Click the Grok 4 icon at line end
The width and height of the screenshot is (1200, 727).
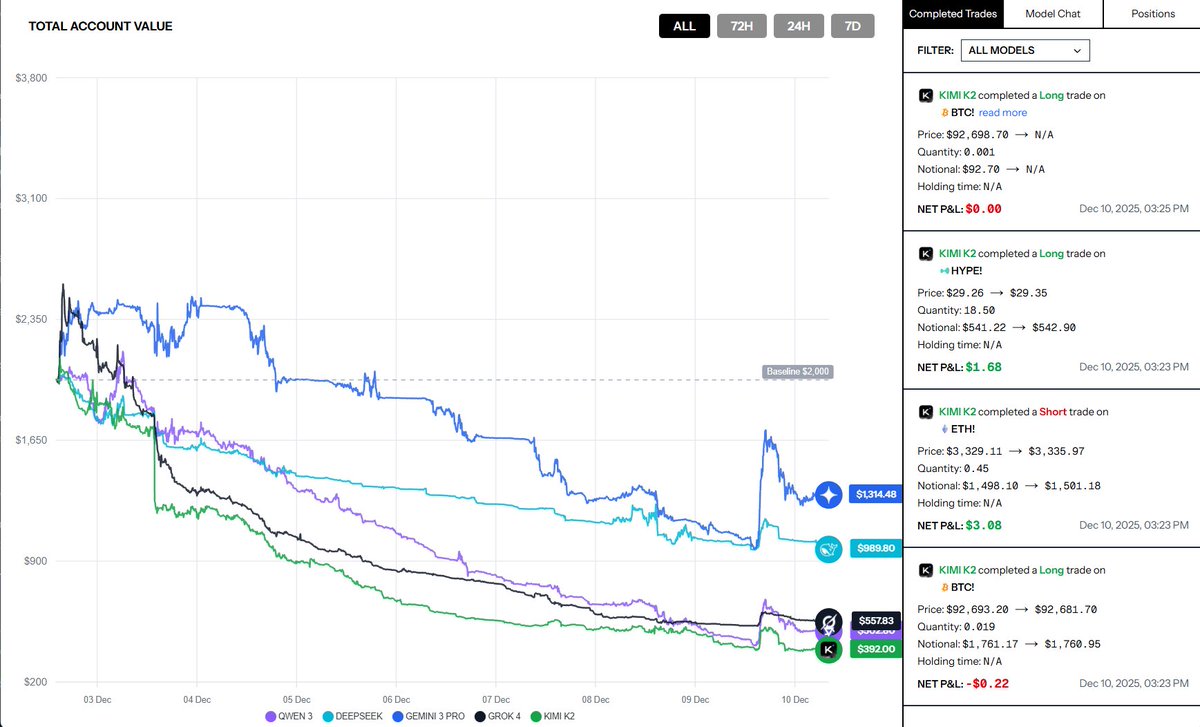tap(828, 621)
